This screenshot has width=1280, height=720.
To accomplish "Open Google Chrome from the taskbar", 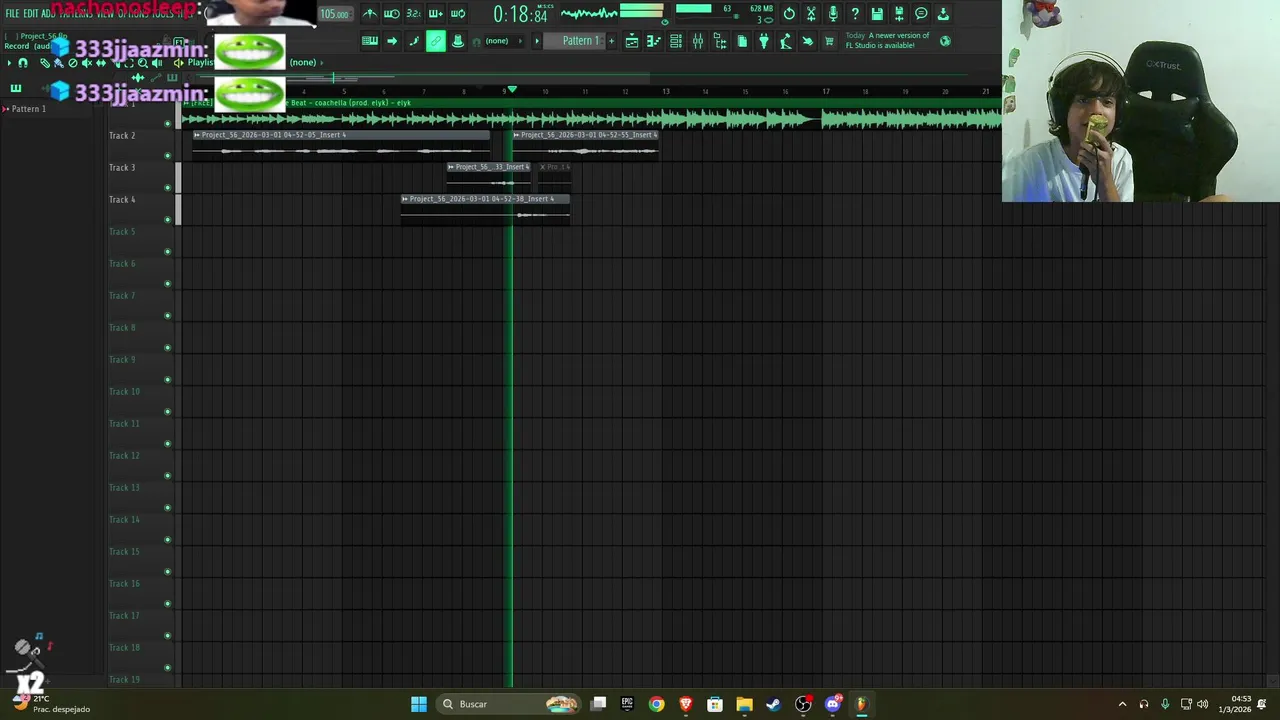I will point(656,704).
